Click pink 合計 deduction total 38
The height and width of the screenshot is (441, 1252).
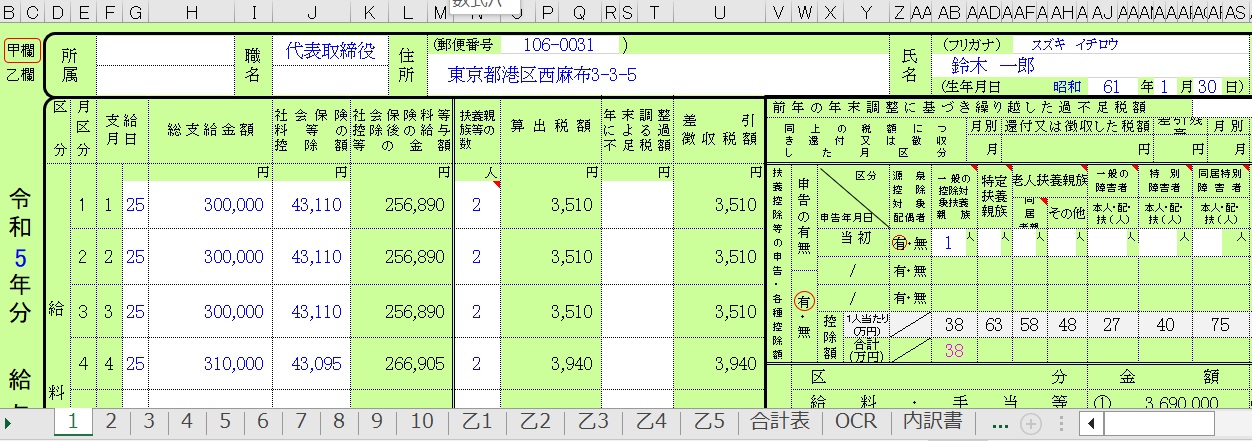954,350
